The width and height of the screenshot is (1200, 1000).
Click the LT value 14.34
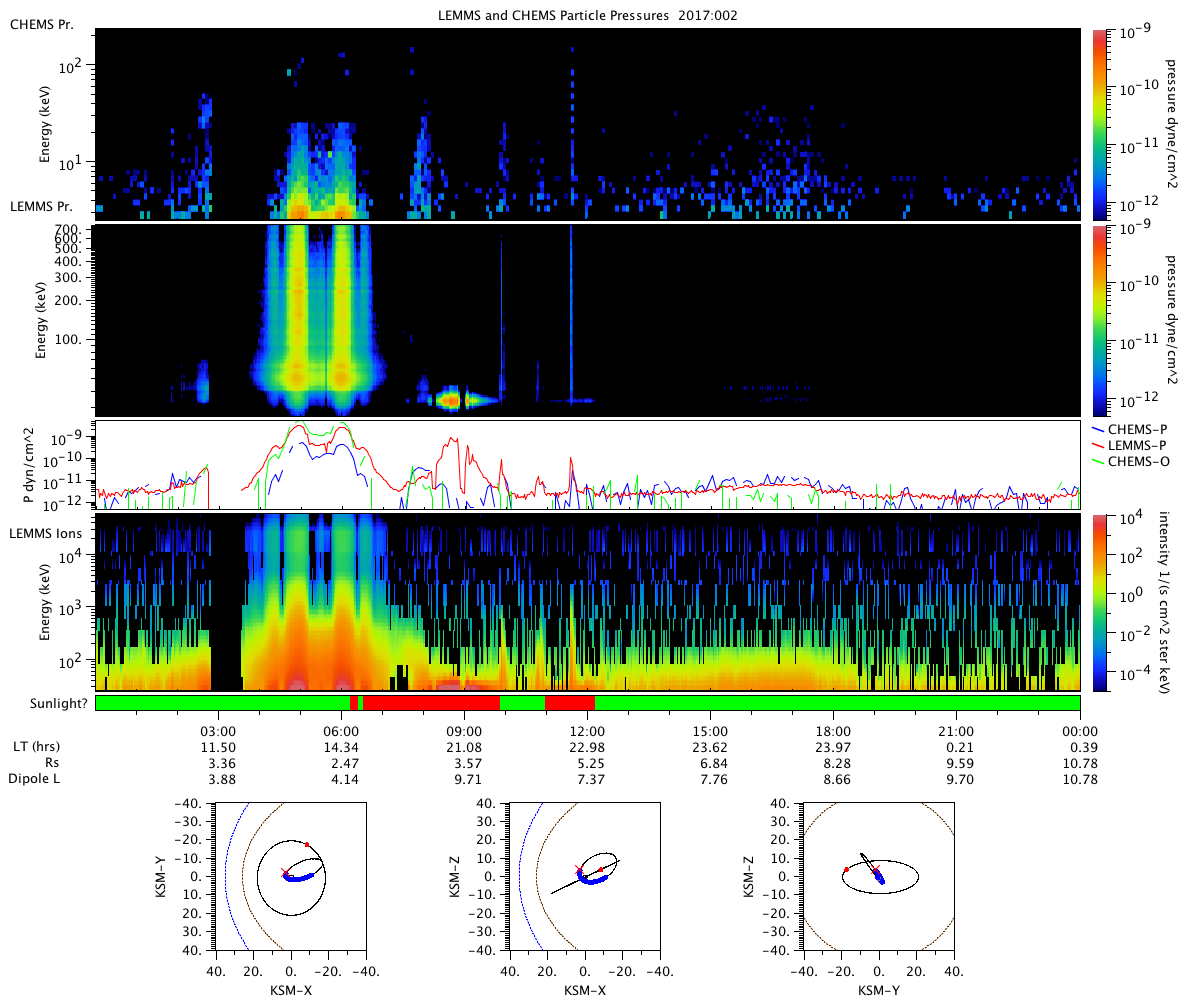click(x=342, y=747)
